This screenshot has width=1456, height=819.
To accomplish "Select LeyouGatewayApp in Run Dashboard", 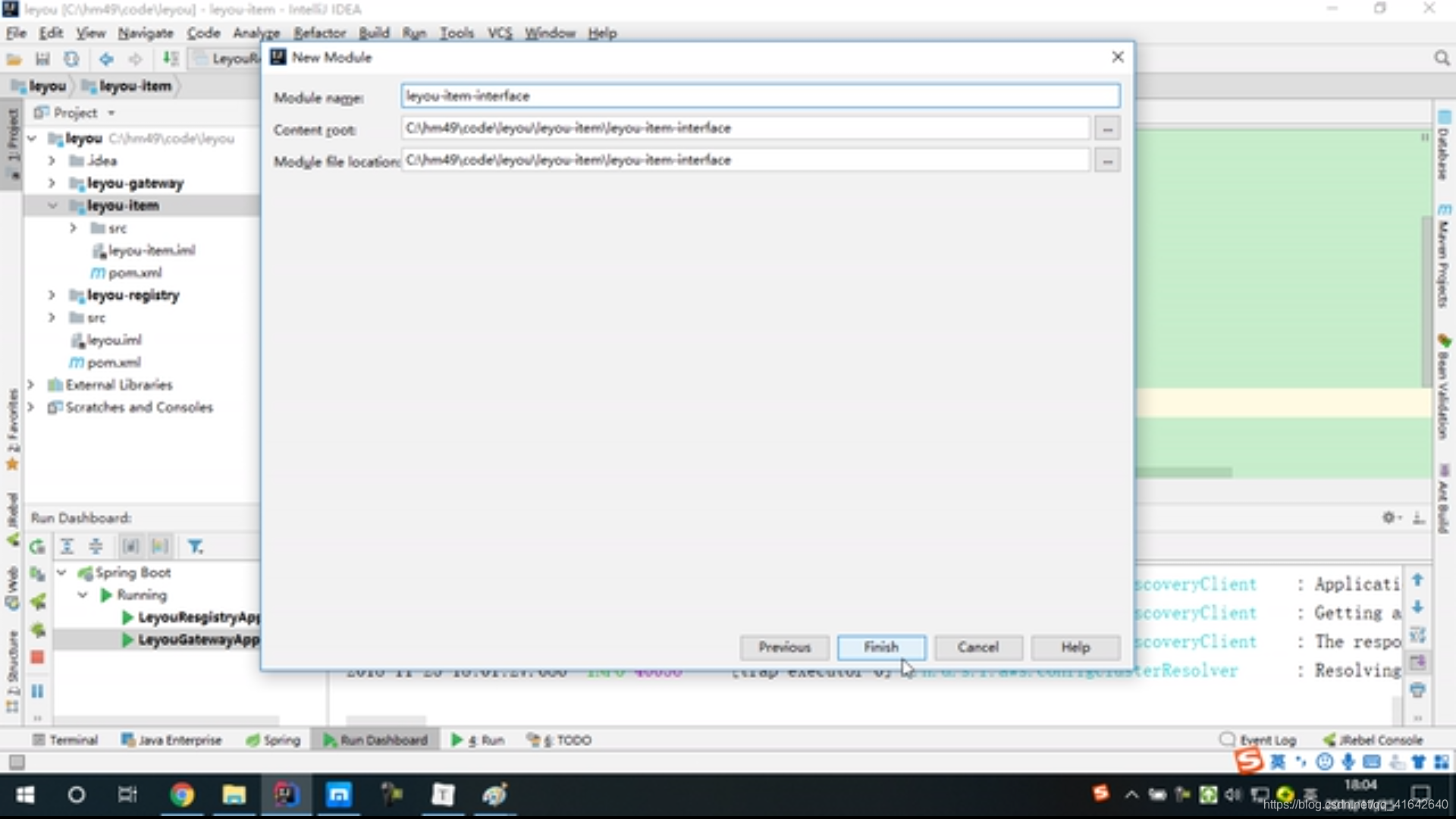I will (x=190, y=640).
